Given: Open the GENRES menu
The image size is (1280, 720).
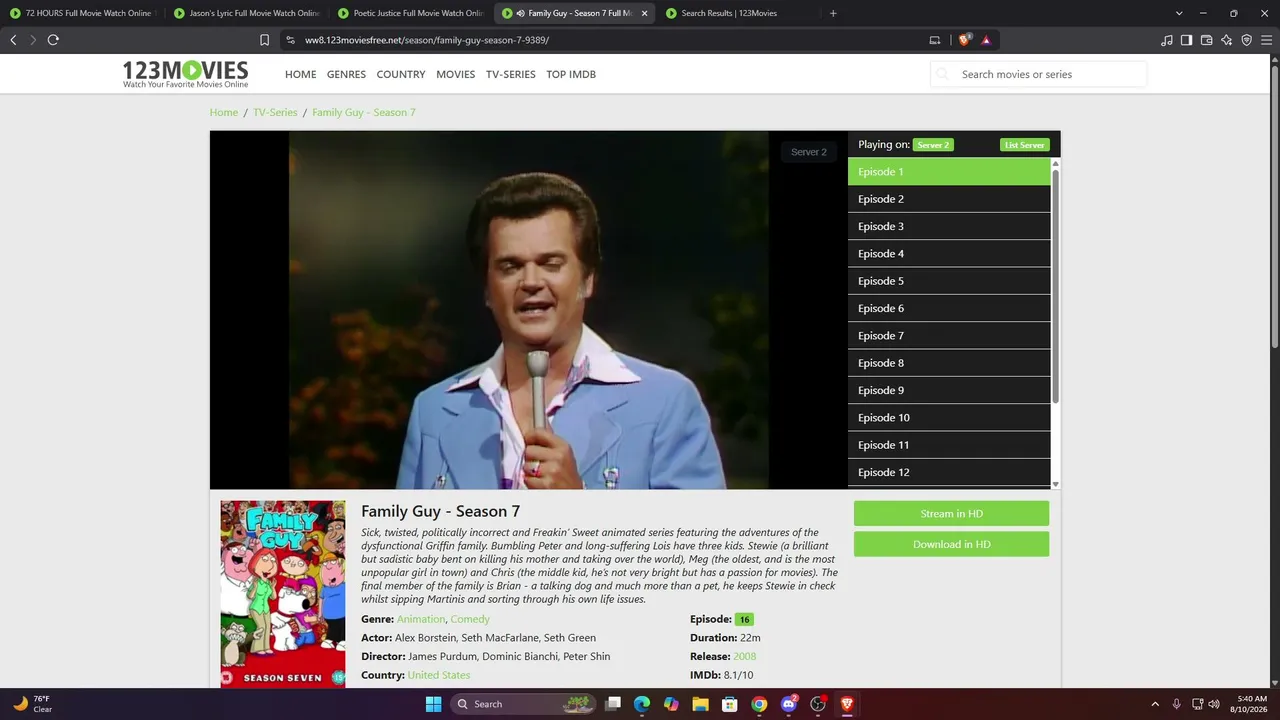Looking at the screenshot, I should (x=346, y=74).
